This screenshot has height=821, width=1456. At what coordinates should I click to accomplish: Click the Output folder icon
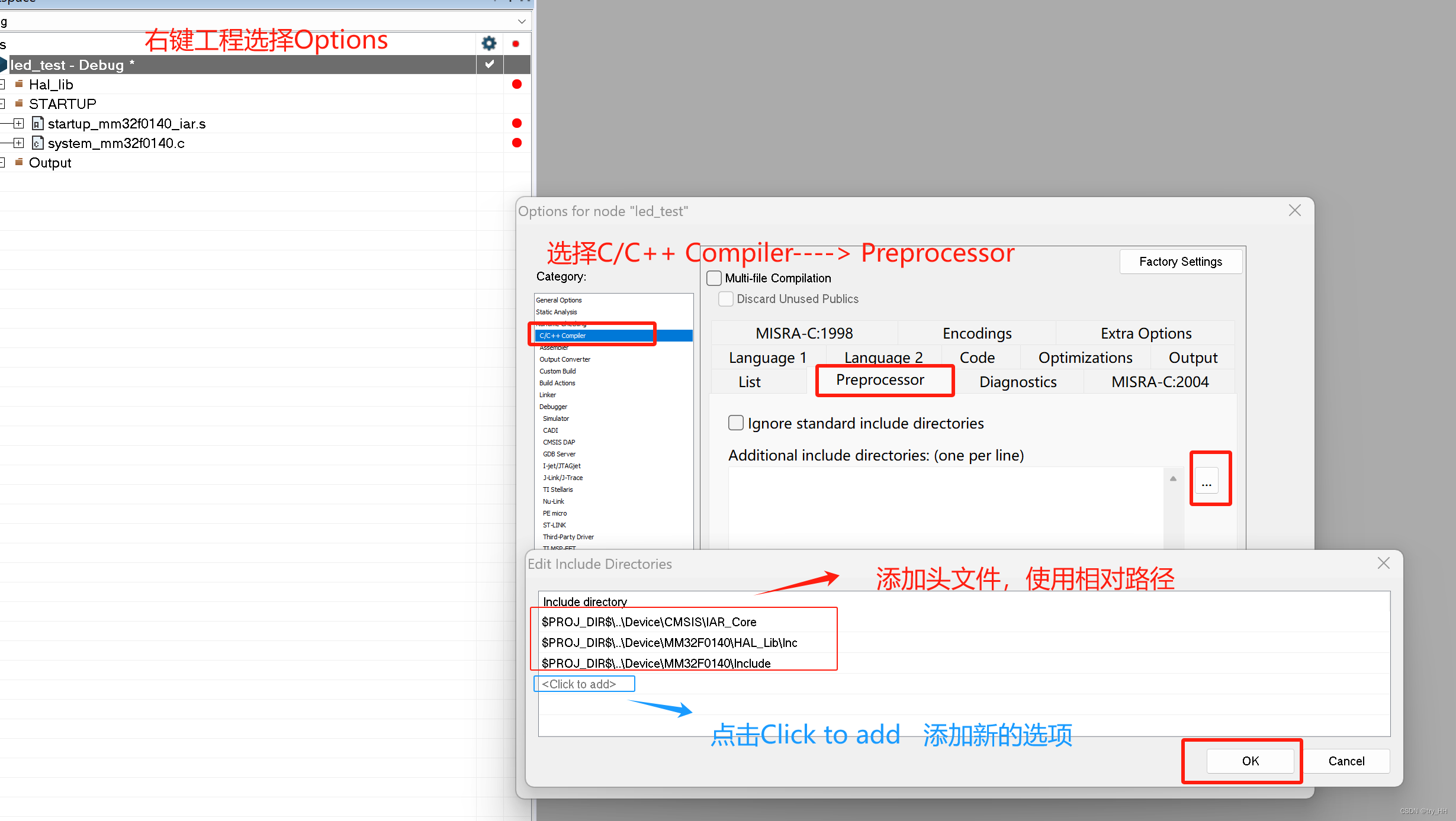[19, 162]
